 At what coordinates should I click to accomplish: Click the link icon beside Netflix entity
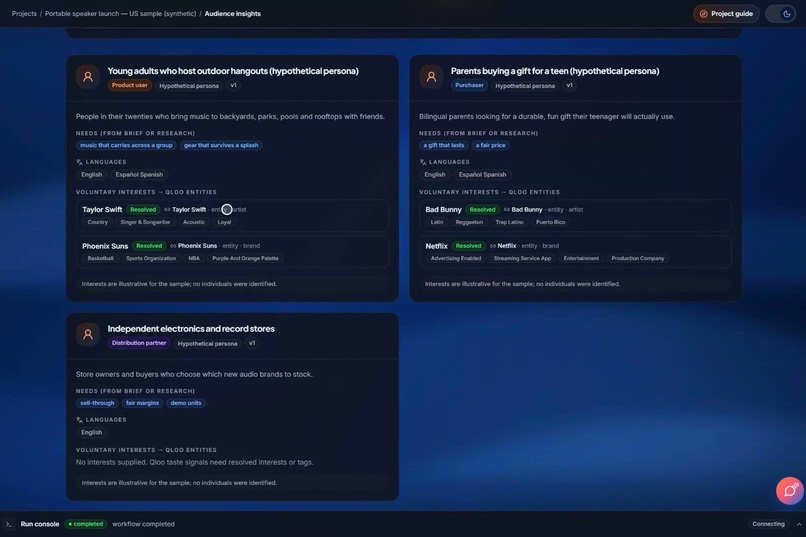(493, 246)
